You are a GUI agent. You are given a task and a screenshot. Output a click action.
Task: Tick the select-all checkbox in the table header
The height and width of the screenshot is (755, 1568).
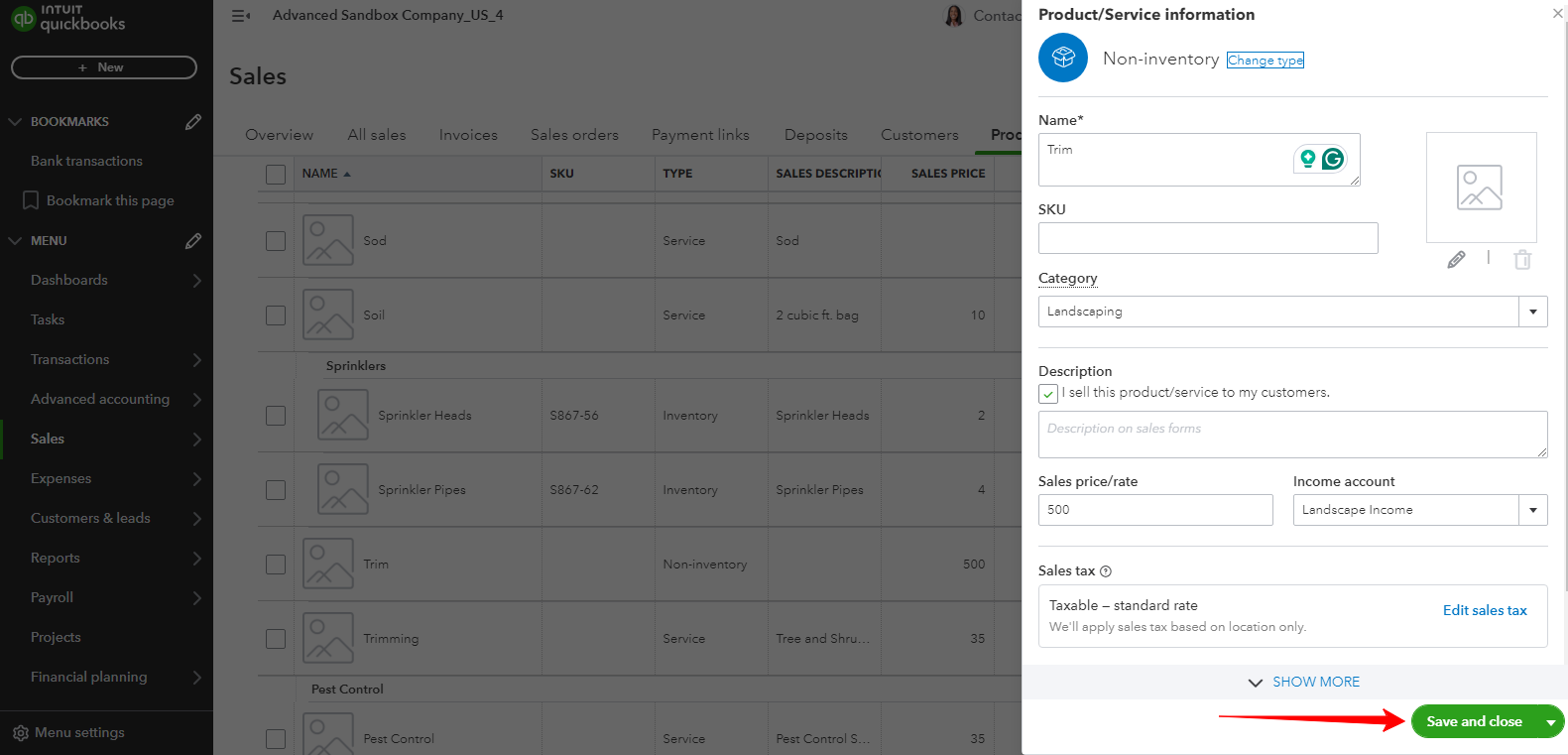click(x=276, y=174)
